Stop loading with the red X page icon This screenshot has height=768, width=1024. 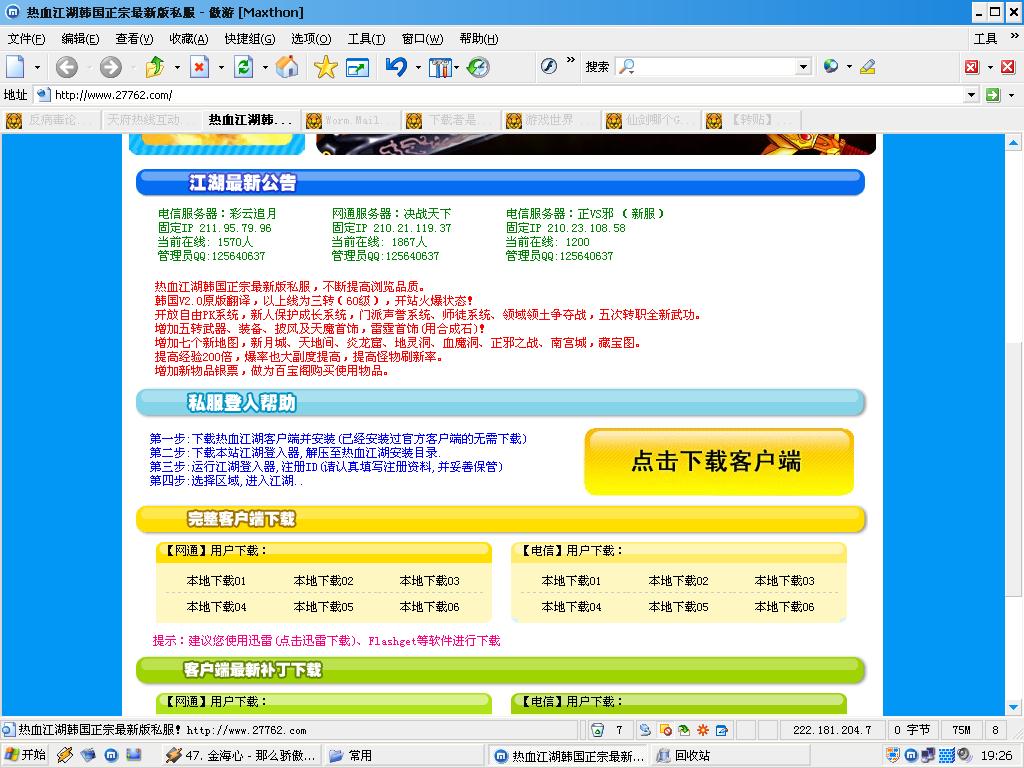click(x=200, y=67)
